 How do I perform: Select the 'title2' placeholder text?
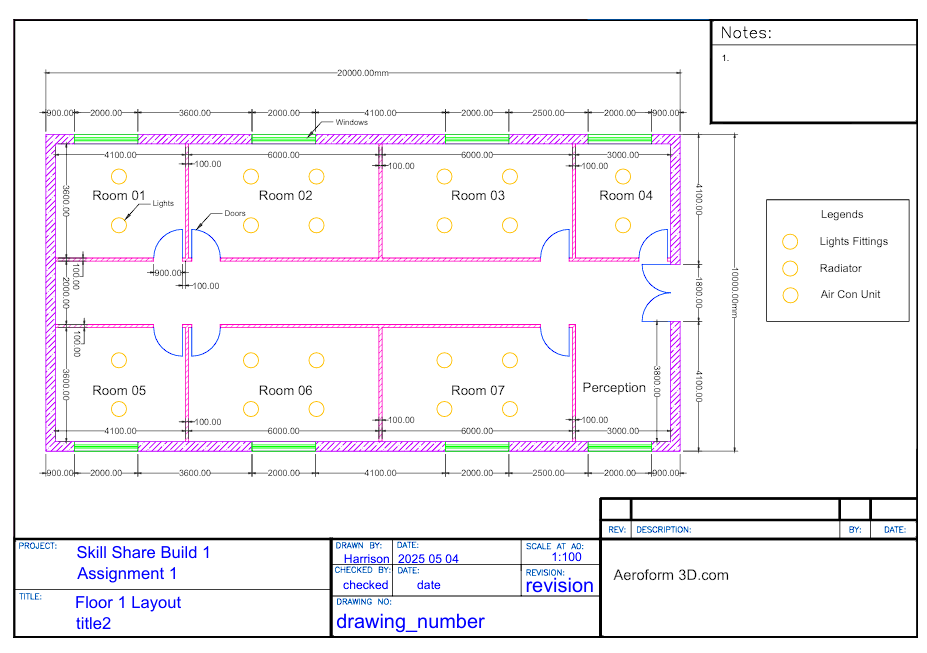pos(93,623)
